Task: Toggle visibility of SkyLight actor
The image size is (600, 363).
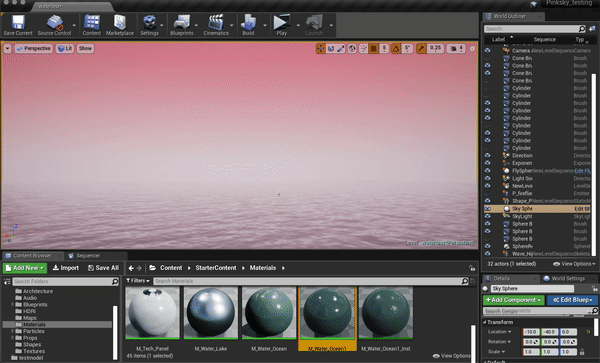Action: (488, 216)
